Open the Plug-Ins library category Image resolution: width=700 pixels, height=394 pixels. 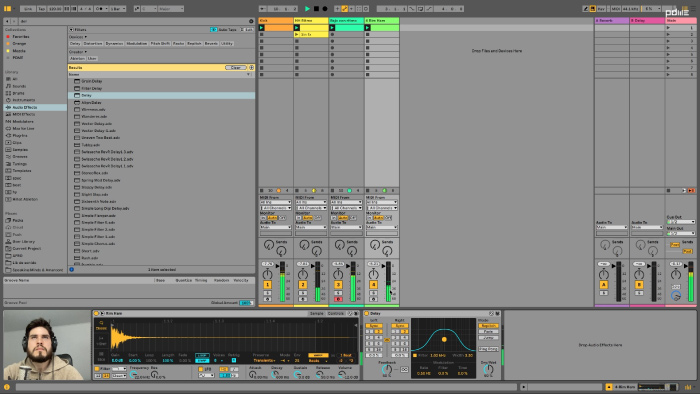[x=20, y=136]
